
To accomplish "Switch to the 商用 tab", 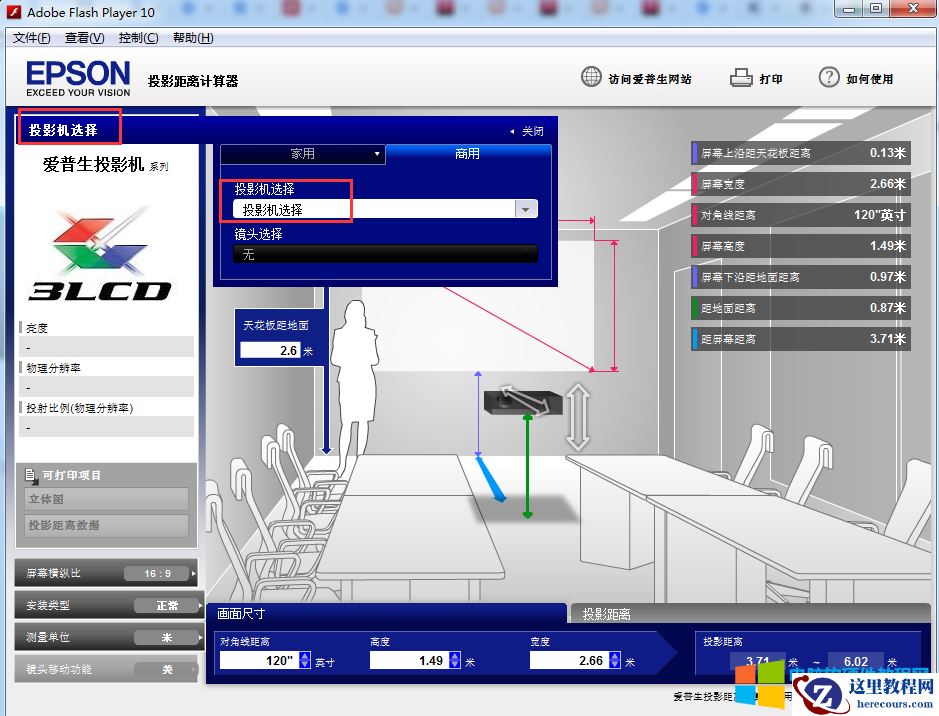I will point(468,153).
